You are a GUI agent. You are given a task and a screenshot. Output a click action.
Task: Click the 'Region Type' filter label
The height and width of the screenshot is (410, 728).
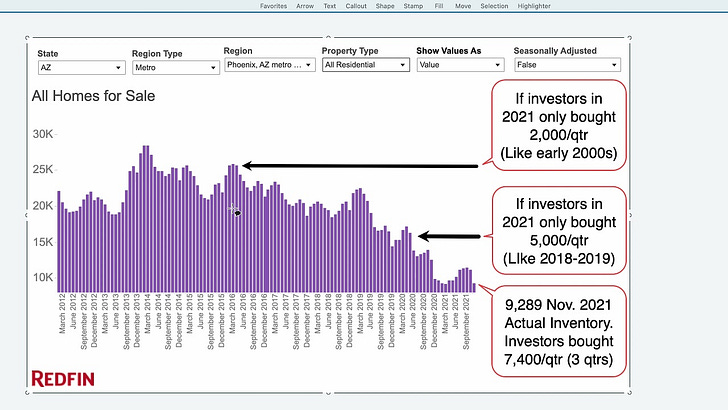tap(157, 54)
